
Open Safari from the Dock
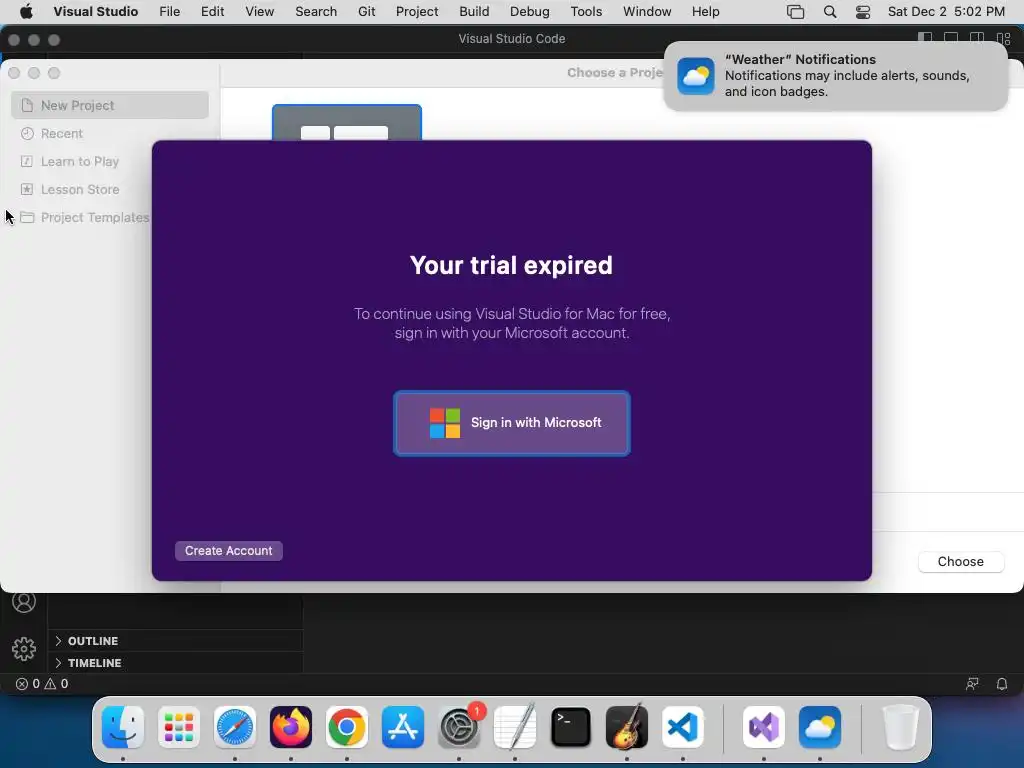[235, 727]
